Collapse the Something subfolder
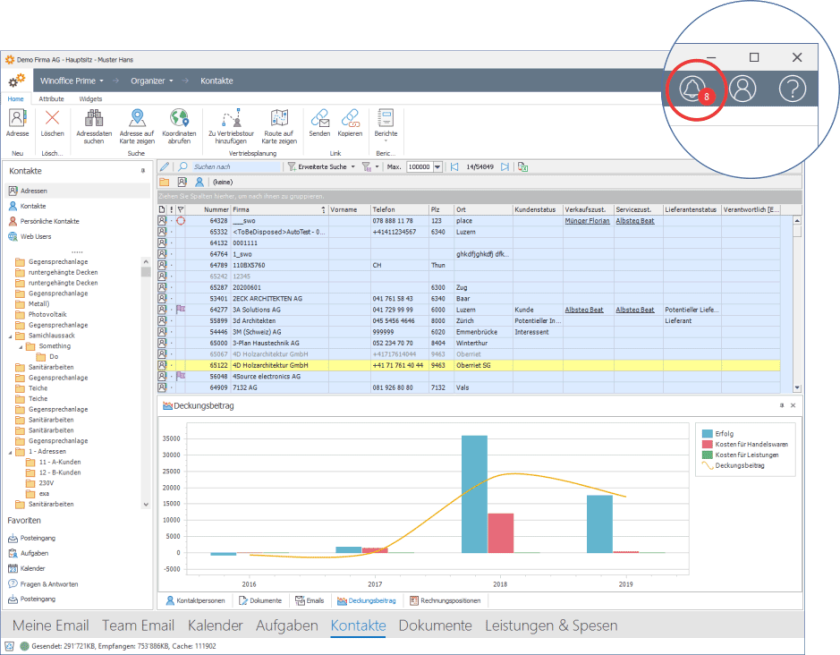Image resolution: width=840 pixels, height=655 pixels. click(x=21, y=347)
